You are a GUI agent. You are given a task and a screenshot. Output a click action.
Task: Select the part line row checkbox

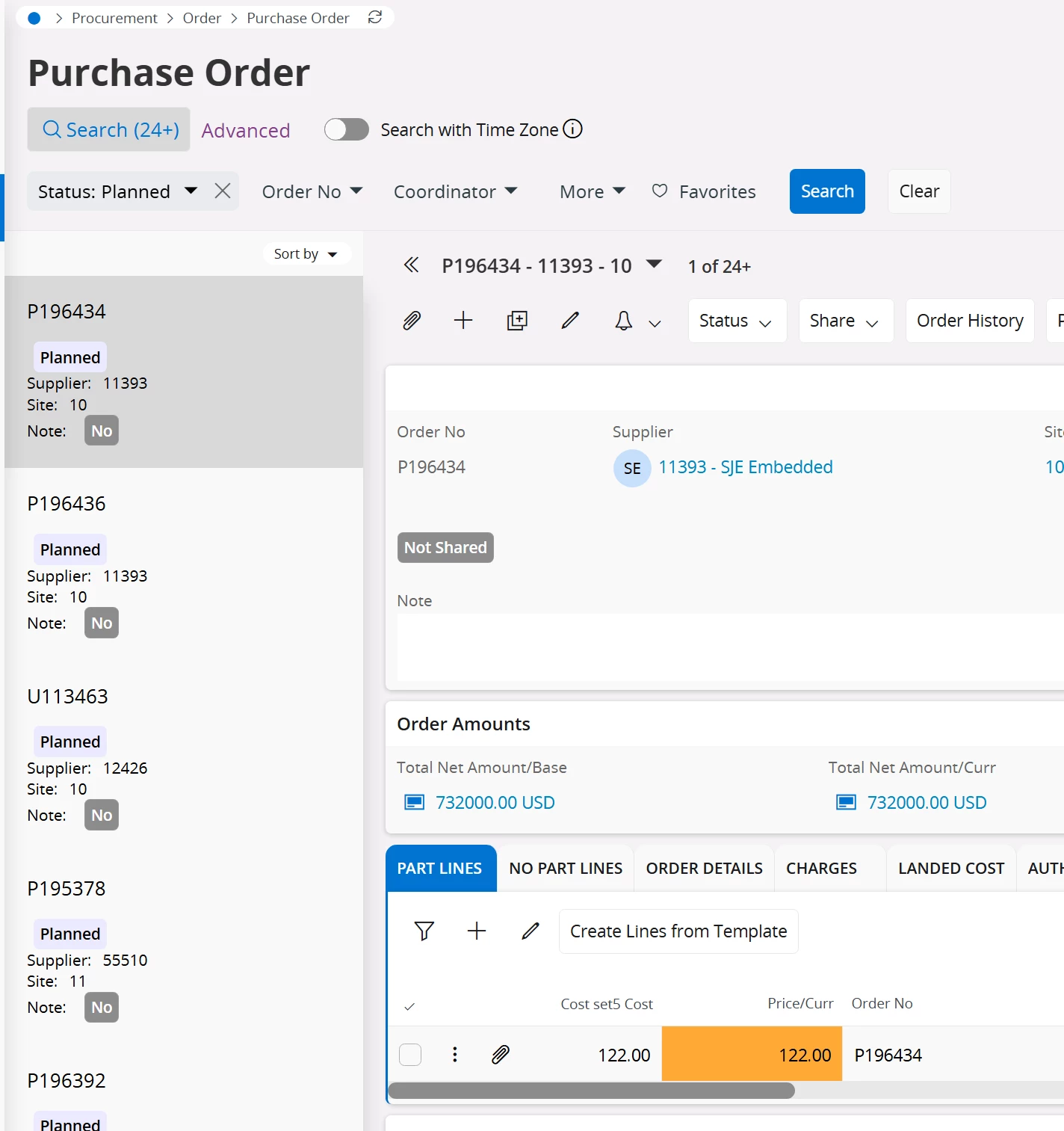[x=410, y=1055]
